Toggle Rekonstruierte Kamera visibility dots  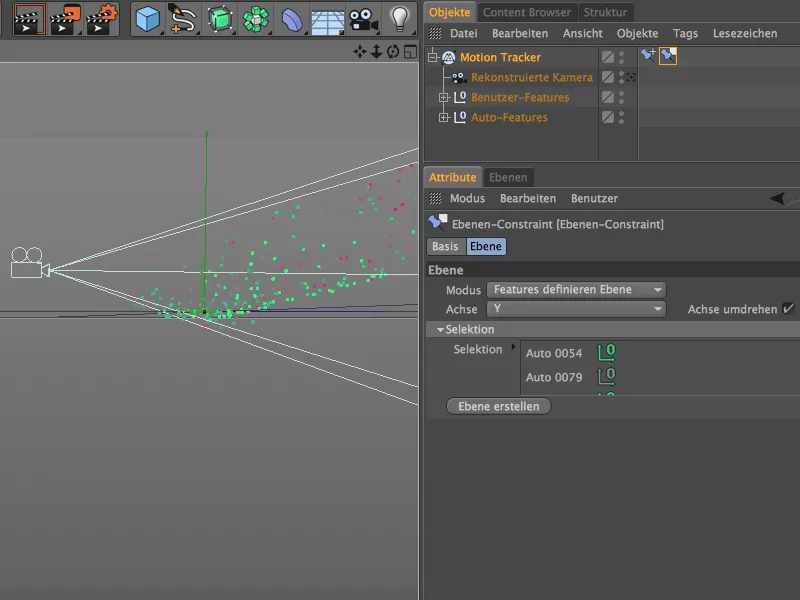(621, 77)
